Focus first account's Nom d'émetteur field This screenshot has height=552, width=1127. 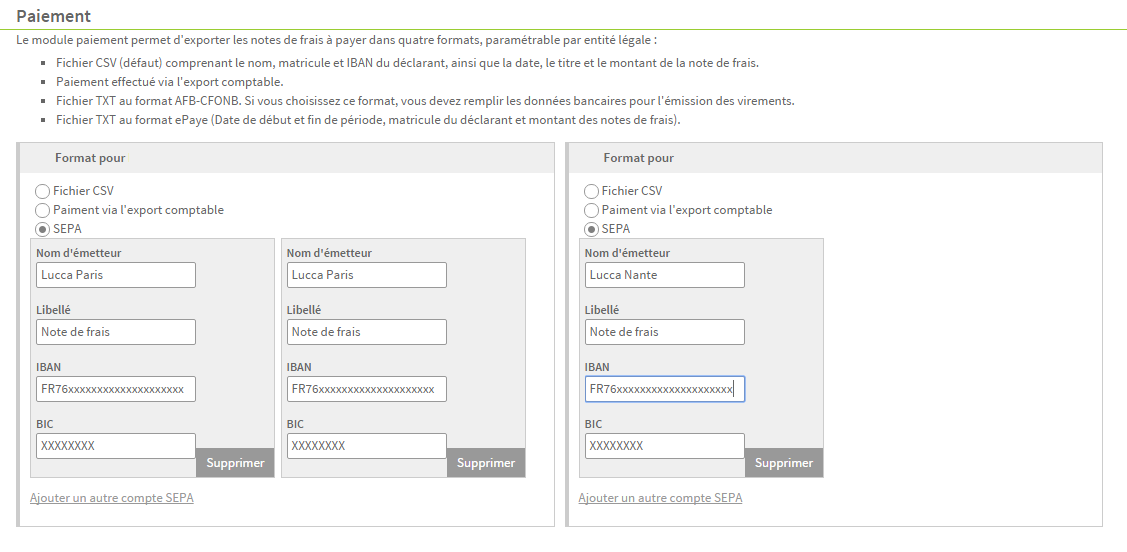click(116, 275)
